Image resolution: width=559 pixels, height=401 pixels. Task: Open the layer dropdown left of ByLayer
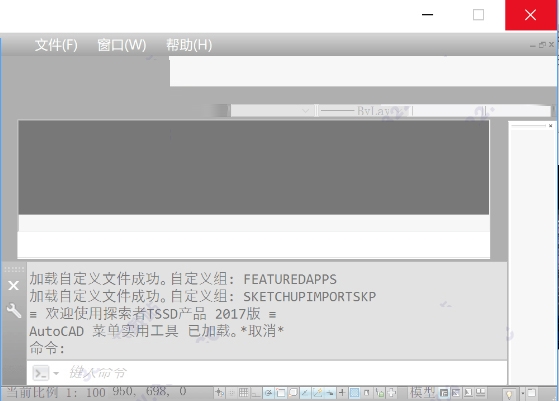coord(273,110)
